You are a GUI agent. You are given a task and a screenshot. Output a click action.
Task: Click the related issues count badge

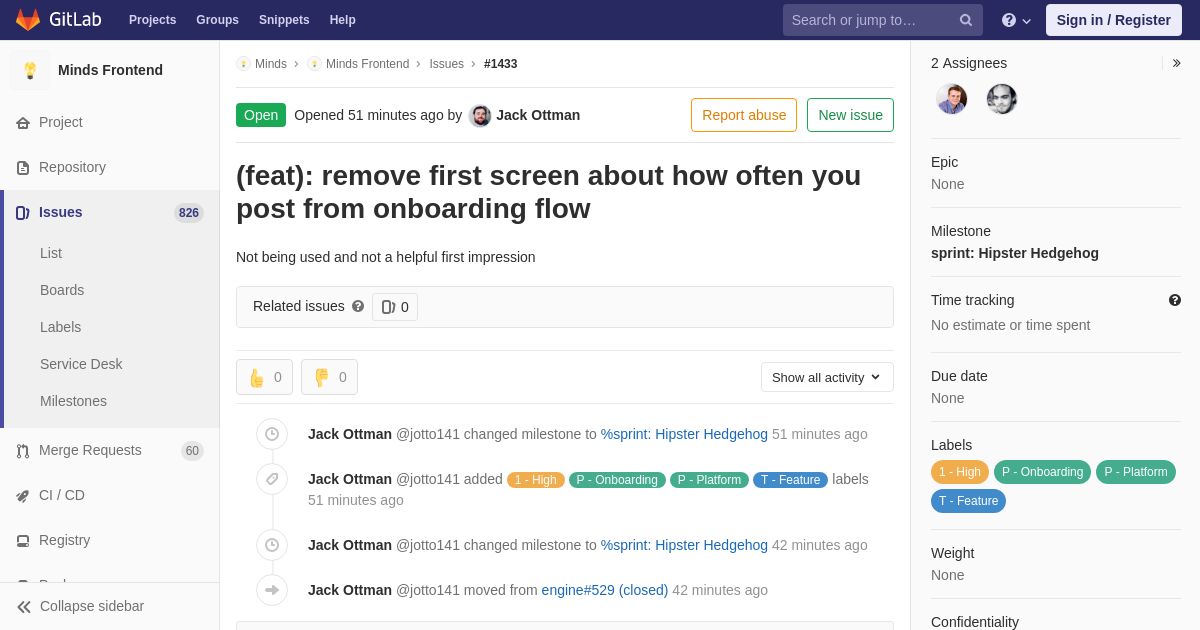click(x=395, y=307)
